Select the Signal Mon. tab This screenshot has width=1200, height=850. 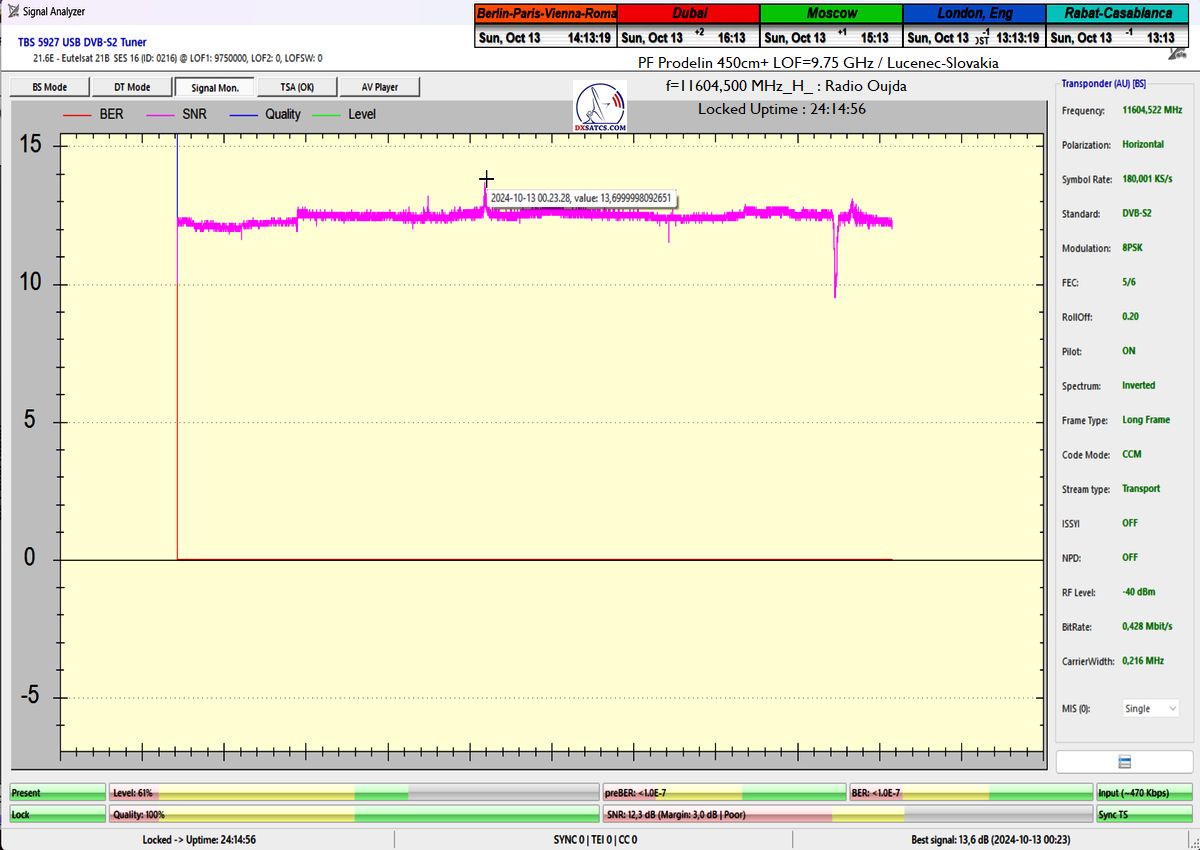click(214, 87)
